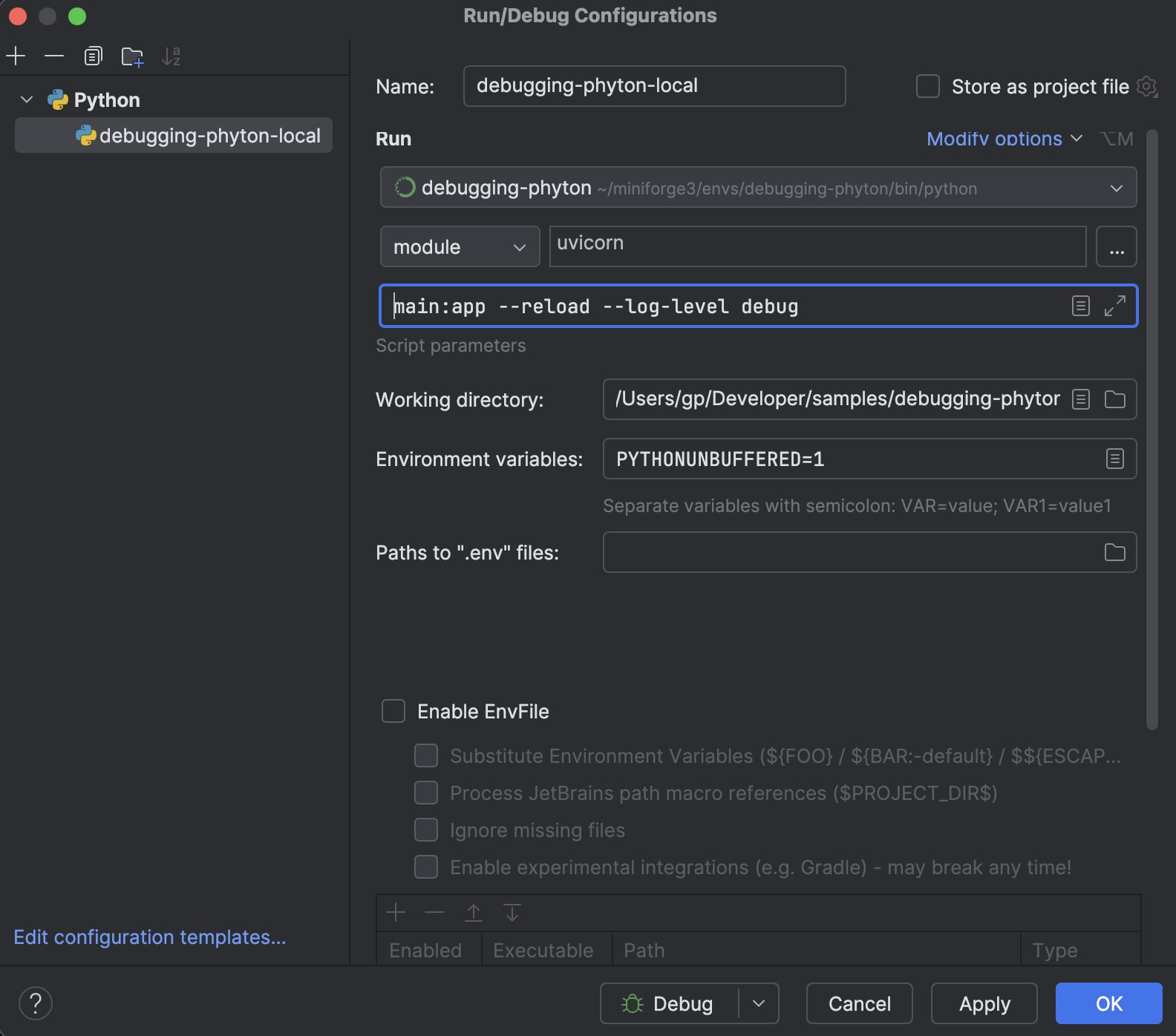Click the browse button next to uvicorn
This screenshot has width=1176, height=1036.
point(1116,246)
